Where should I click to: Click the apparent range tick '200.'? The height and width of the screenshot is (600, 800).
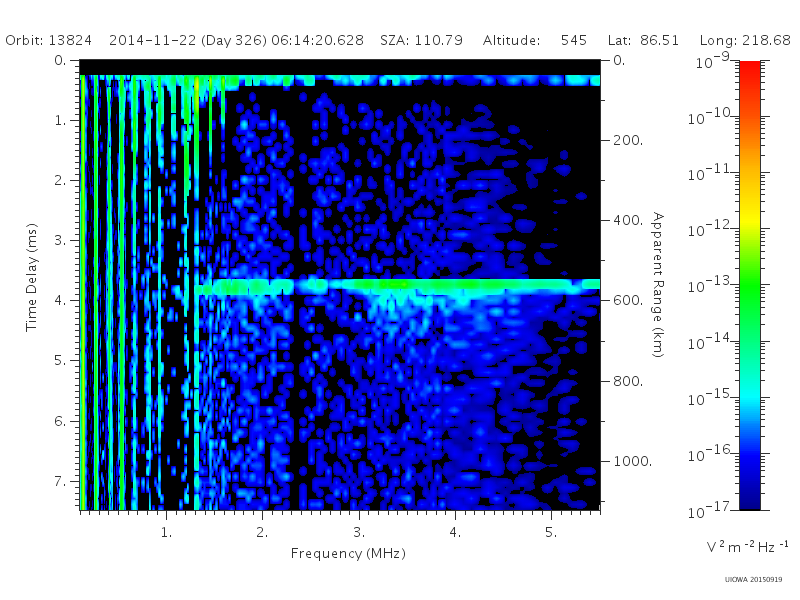click(628, 140)
